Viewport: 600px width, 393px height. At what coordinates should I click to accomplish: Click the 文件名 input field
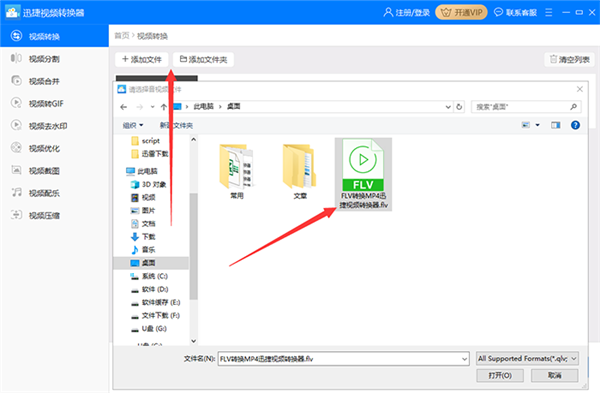click(343, 359)
